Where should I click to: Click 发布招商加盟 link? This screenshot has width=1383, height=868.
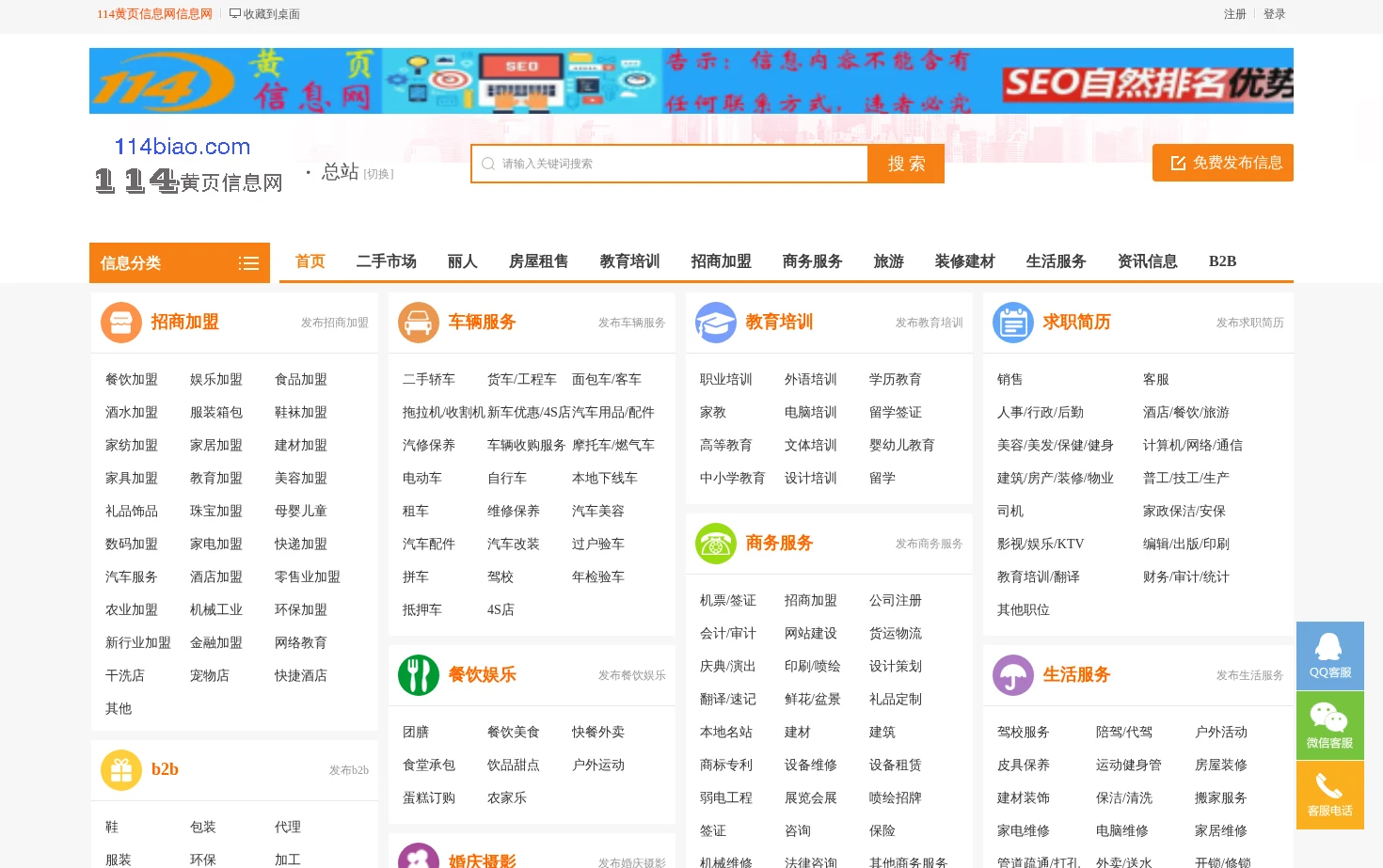point(335,323)
